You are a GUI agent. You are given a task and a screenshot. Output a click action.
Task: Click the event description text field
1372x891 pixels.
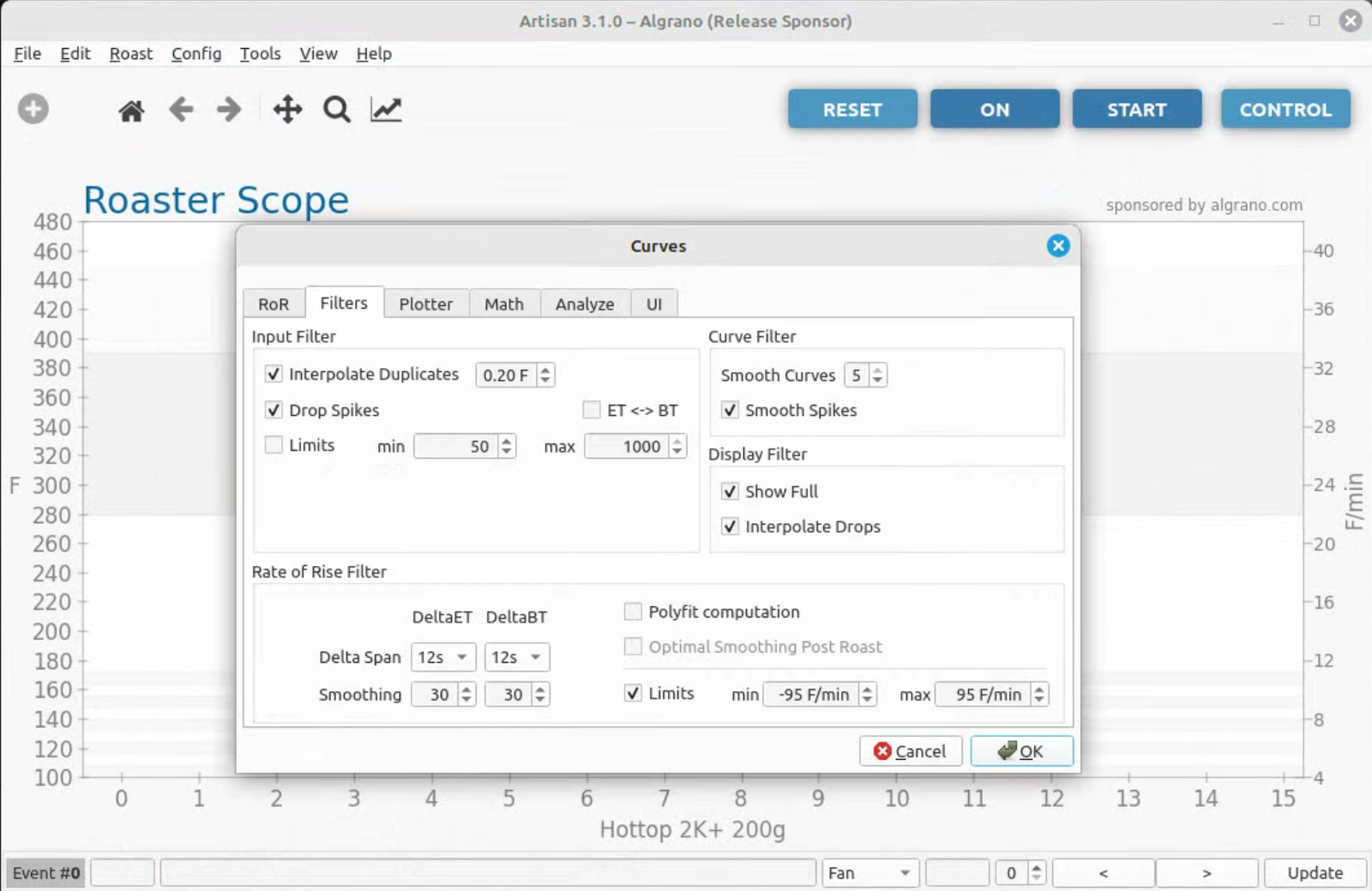coord(488,873)
